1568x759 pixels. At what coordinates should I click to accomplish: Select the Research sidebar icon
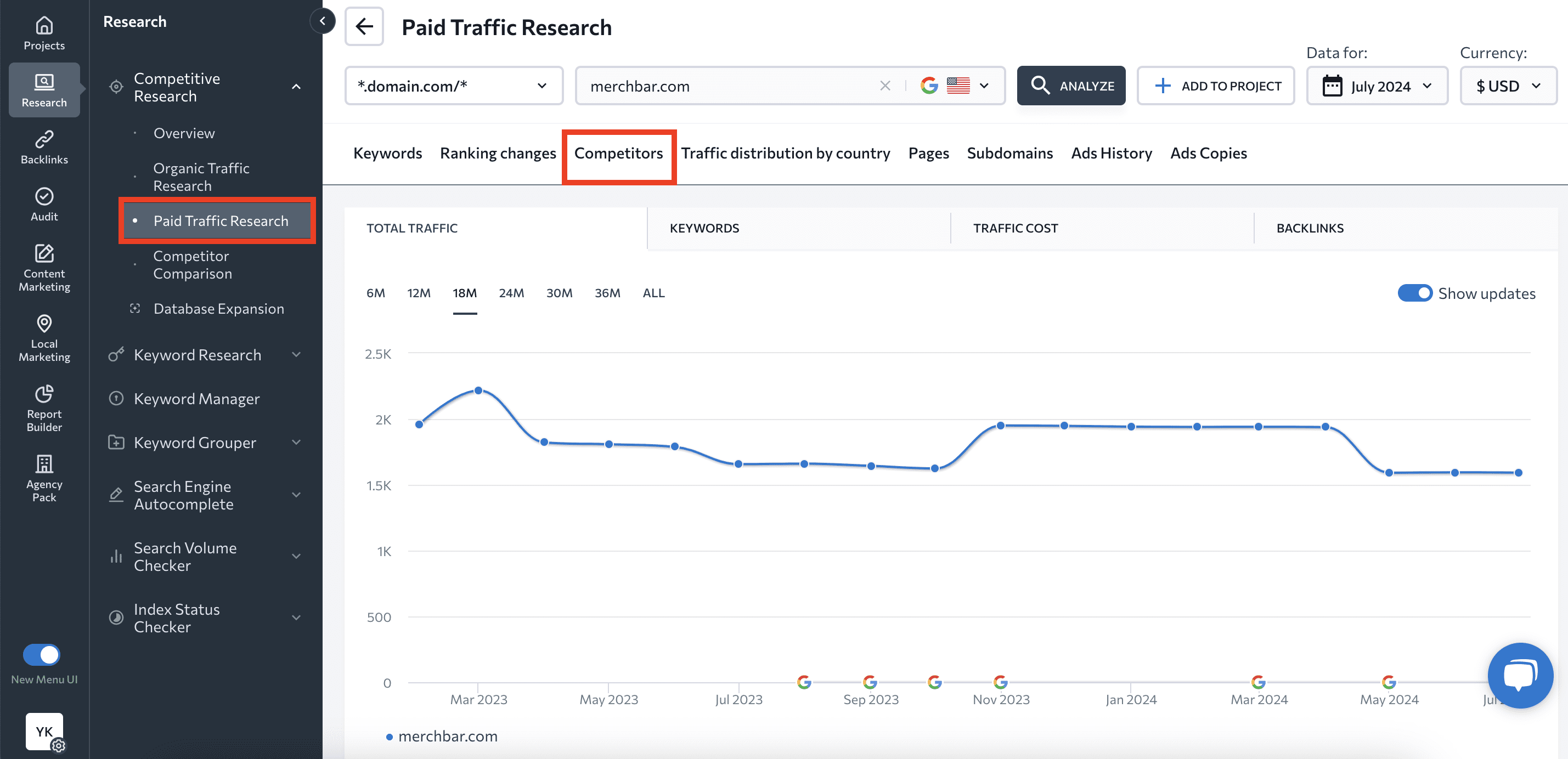coord(43,89)
